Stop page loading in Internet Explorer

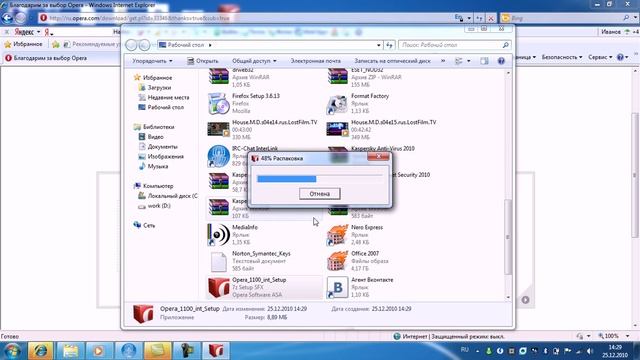coord(491,18)
